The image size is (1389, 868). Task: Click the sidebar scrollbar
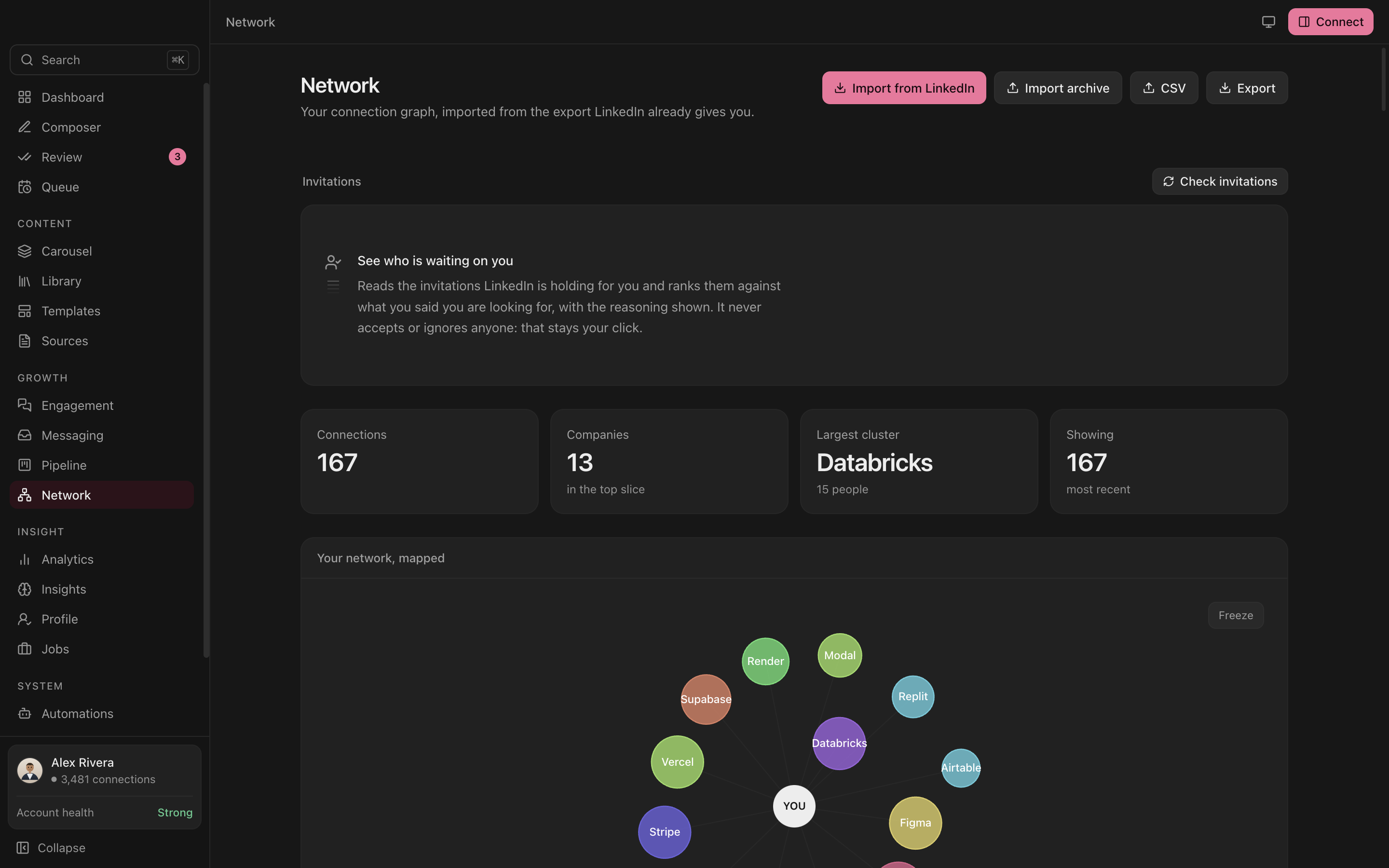(x=206, y=370)
